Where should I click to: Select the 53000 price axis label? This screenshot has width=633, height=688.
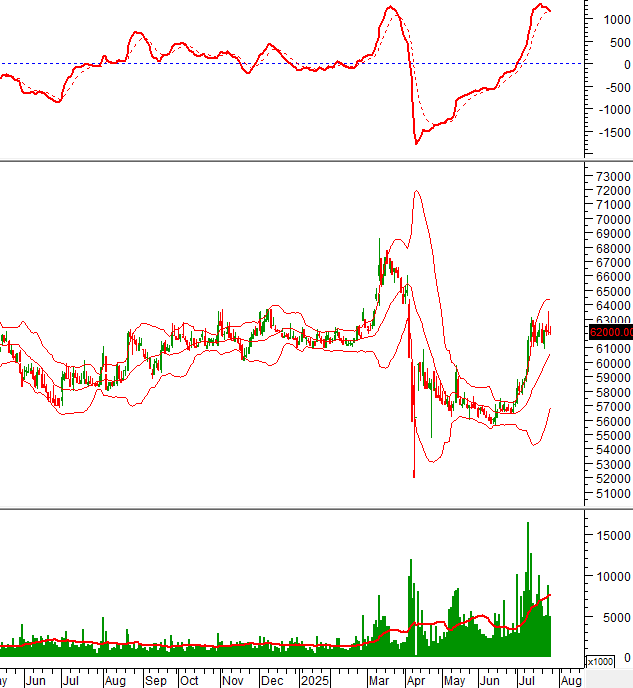pos(613,464)
